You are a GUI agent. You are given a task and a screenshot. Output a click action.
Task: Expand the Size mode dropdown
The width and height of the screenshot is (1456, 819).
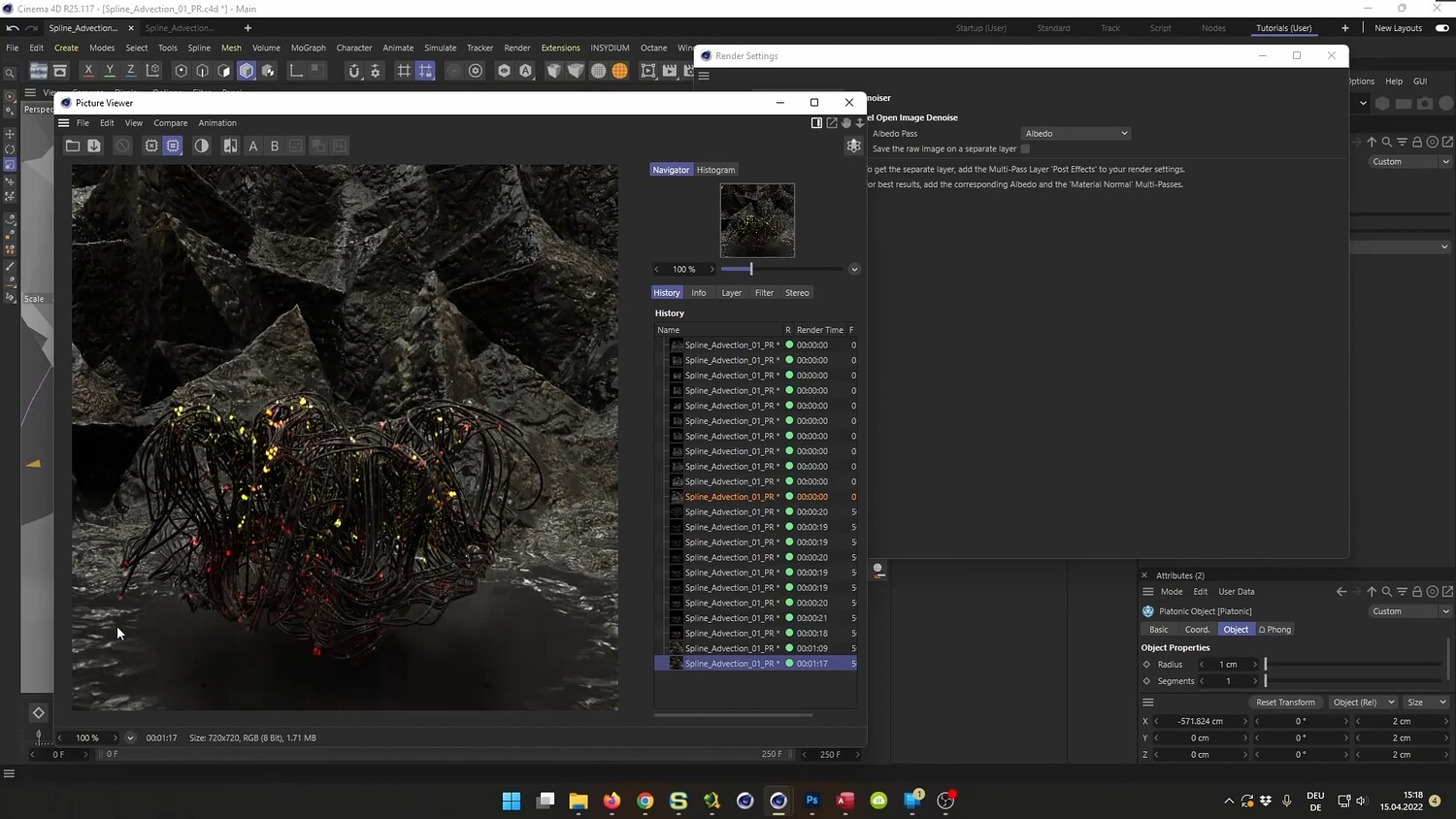click(1427, 702)
